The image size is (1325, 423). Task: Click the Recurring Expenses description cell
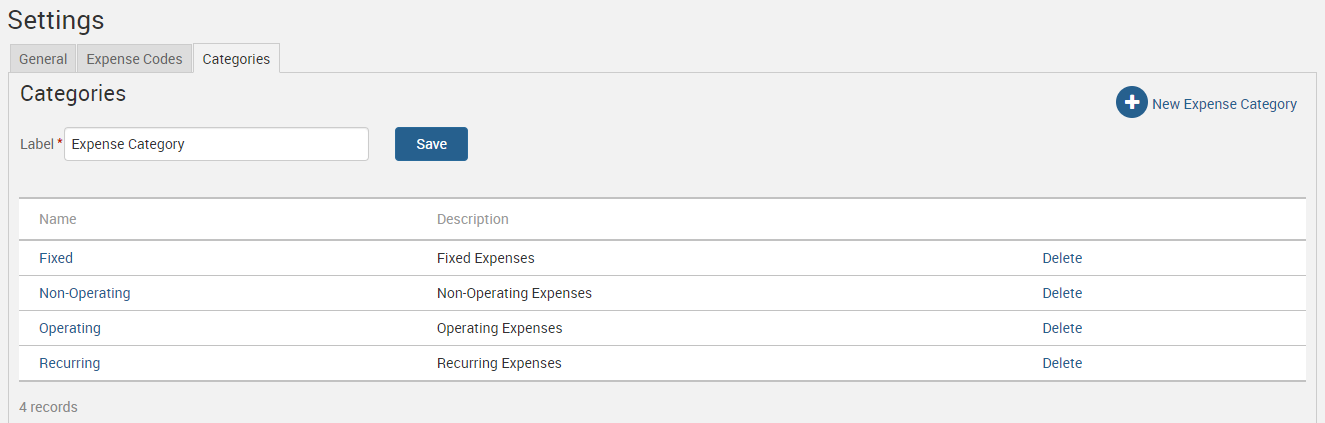pyautogui.click(x=499, y=363)
